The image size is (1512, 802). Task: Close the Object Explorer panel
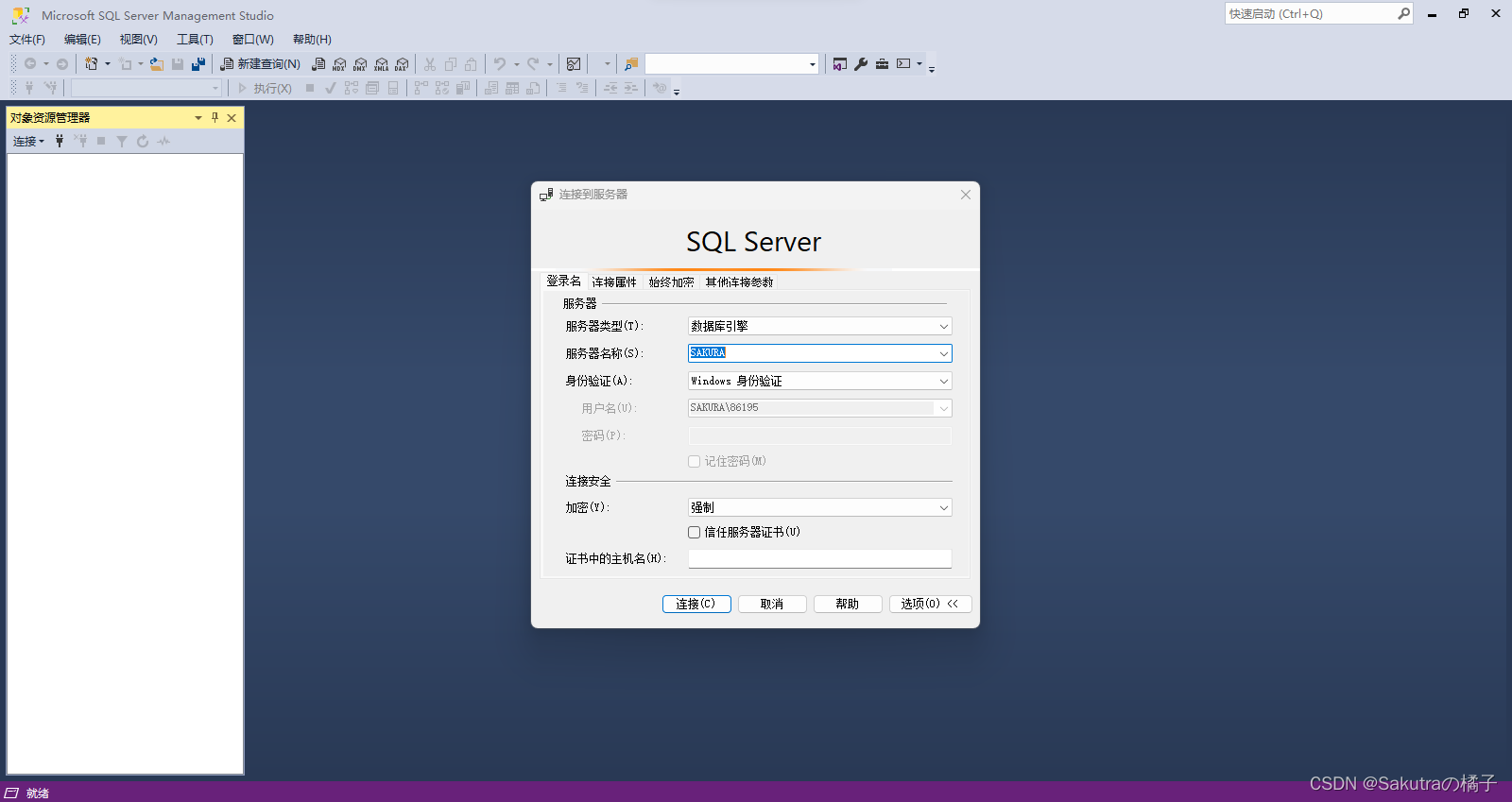(x=232, y=118)
